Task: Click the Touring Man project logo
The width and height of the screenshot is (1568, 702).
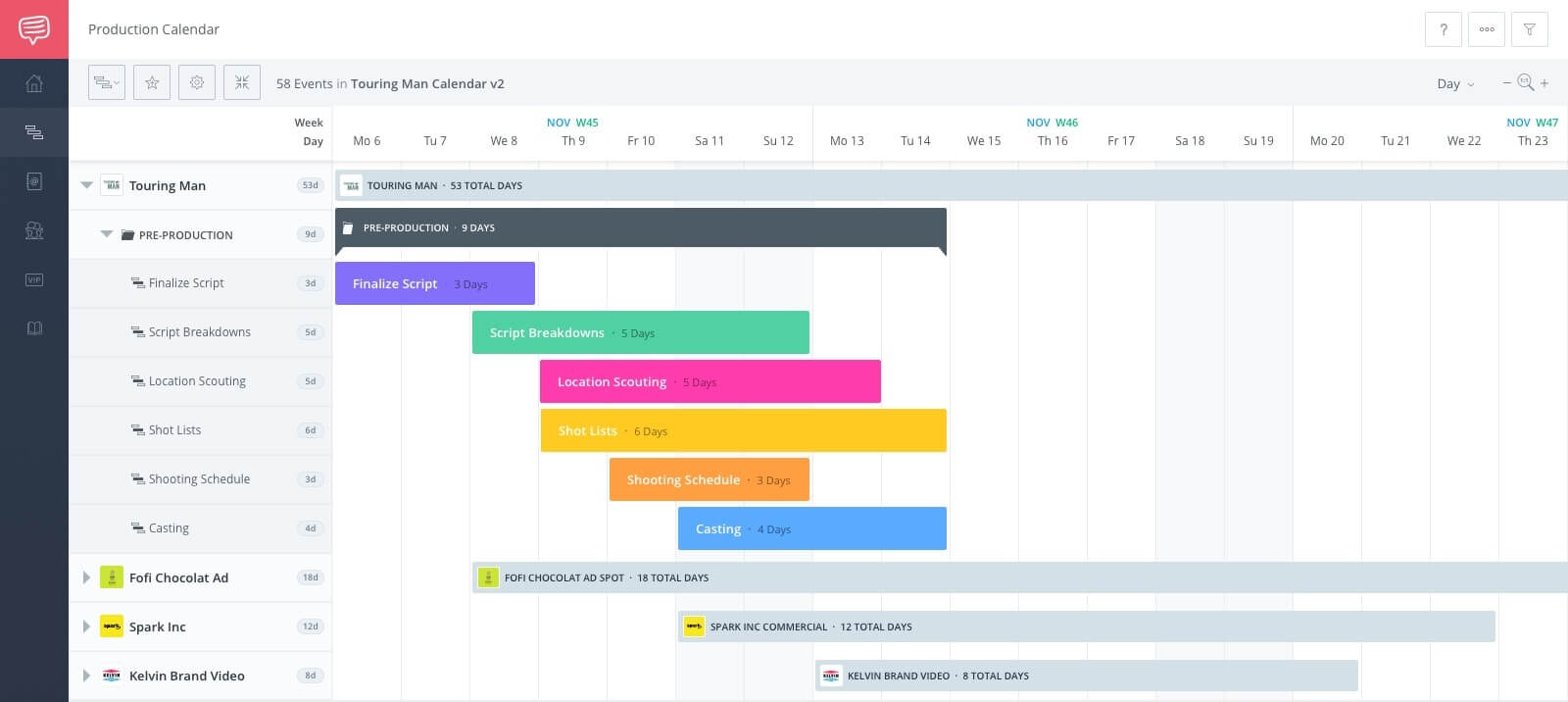Action: [x=112, y=185]
